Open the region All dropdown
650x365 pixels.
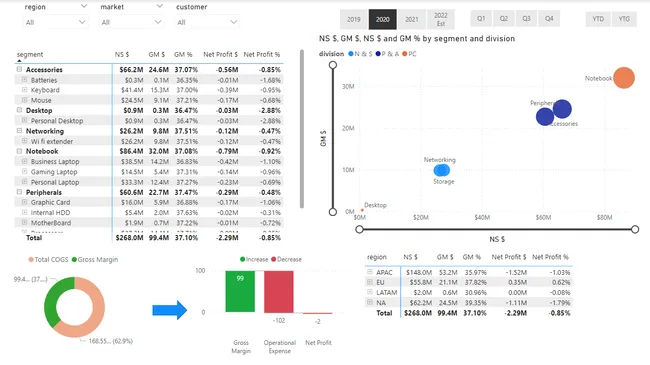(55, 22)
